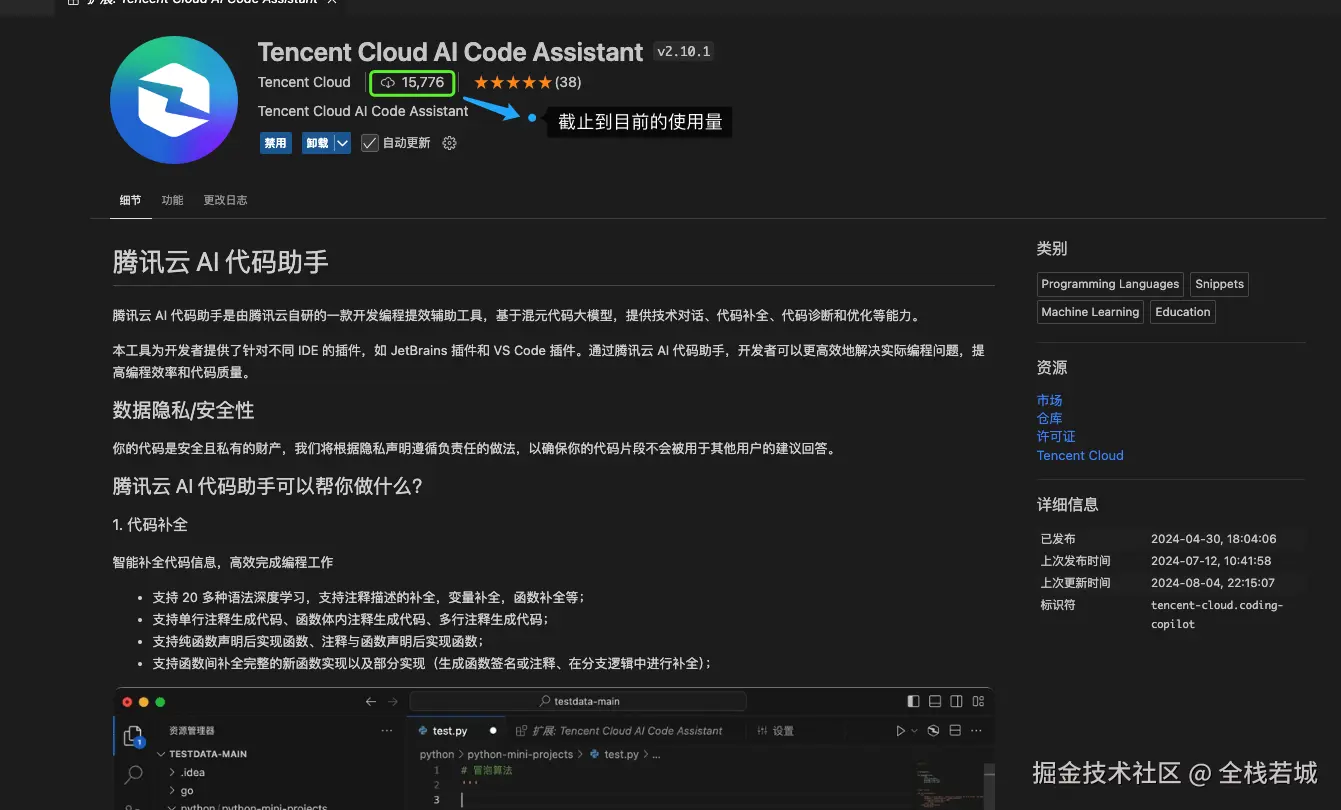Click the forward arrow in embedded screenshot

click(393, 702)
